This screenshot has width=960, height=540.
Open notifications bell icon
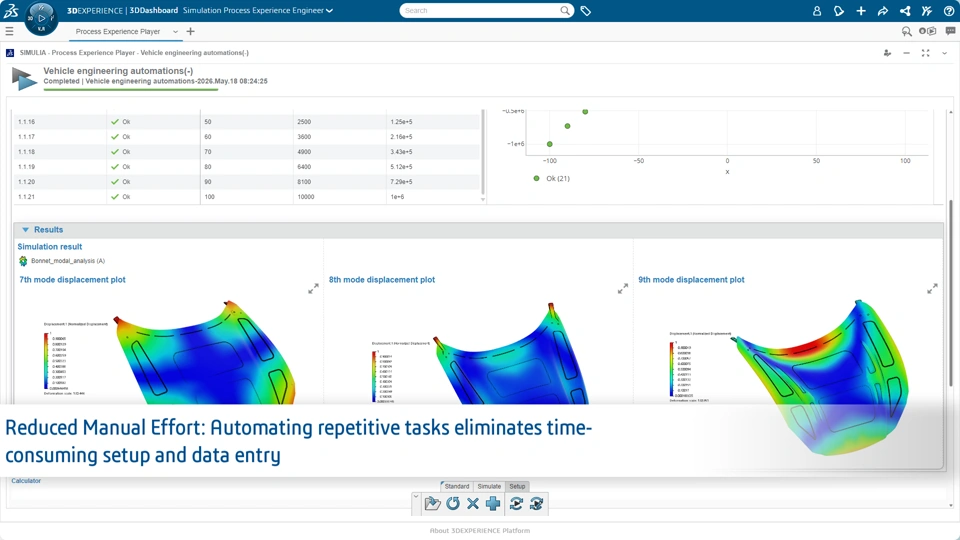click(x=839, y=11)
